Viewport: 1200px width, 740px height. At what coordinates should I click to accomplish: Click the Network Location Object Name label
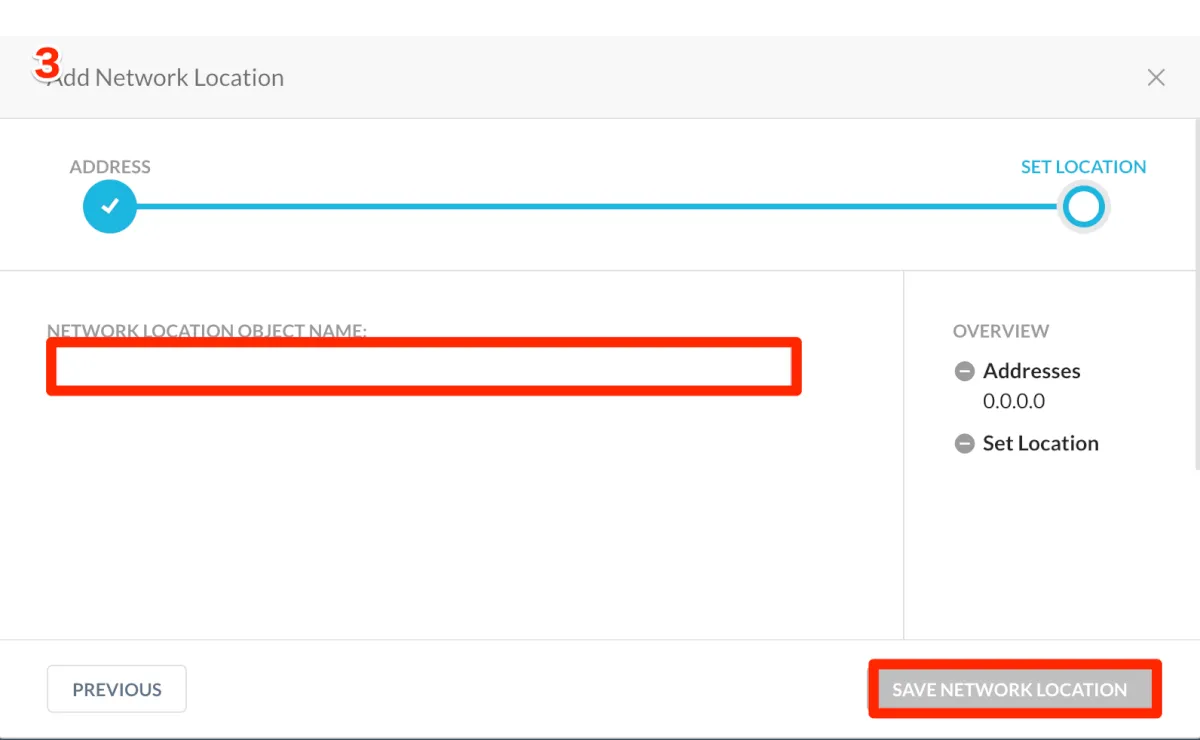207,331
